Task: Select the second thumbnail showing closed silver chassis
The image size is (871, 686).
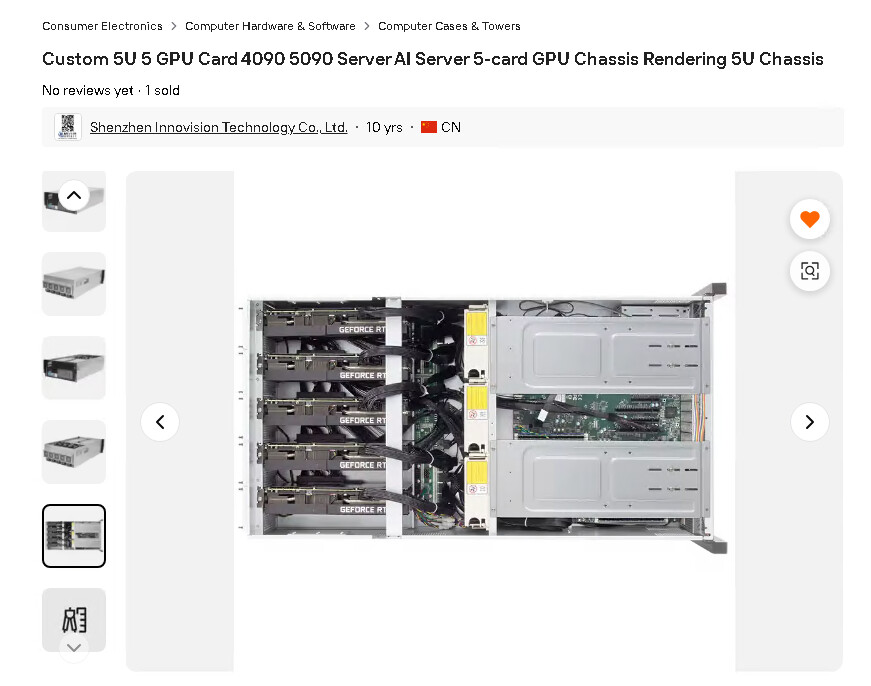Action: pyautogui.click(x=74, y=284)
